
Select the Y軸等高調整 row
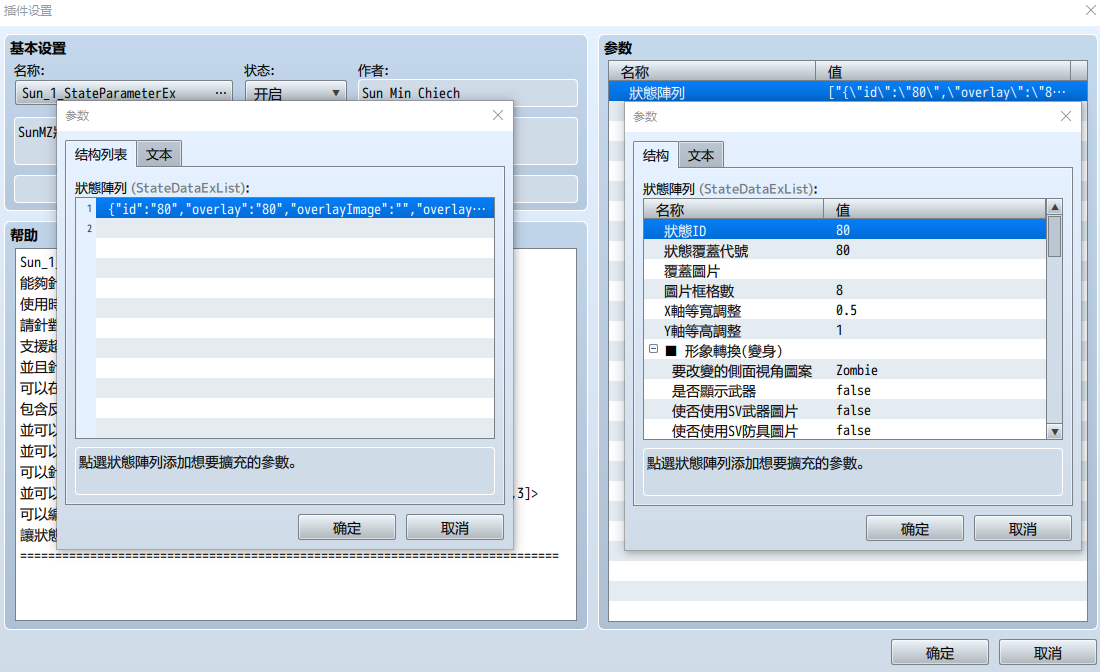pyautogui.click(x=845, y=330)
